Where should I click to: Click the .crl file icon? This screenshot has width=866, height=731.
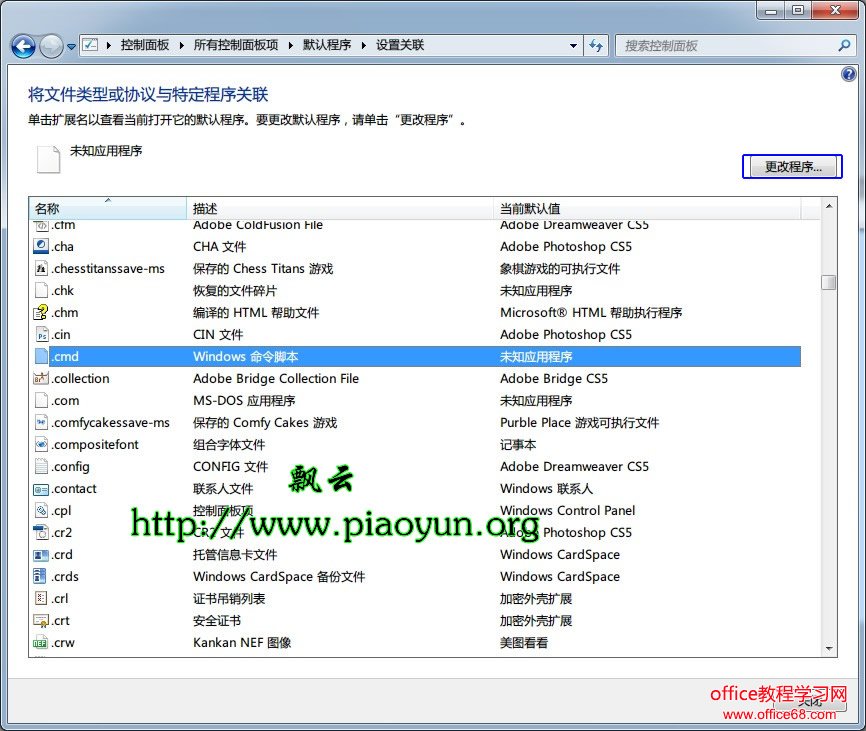point(41,598)
